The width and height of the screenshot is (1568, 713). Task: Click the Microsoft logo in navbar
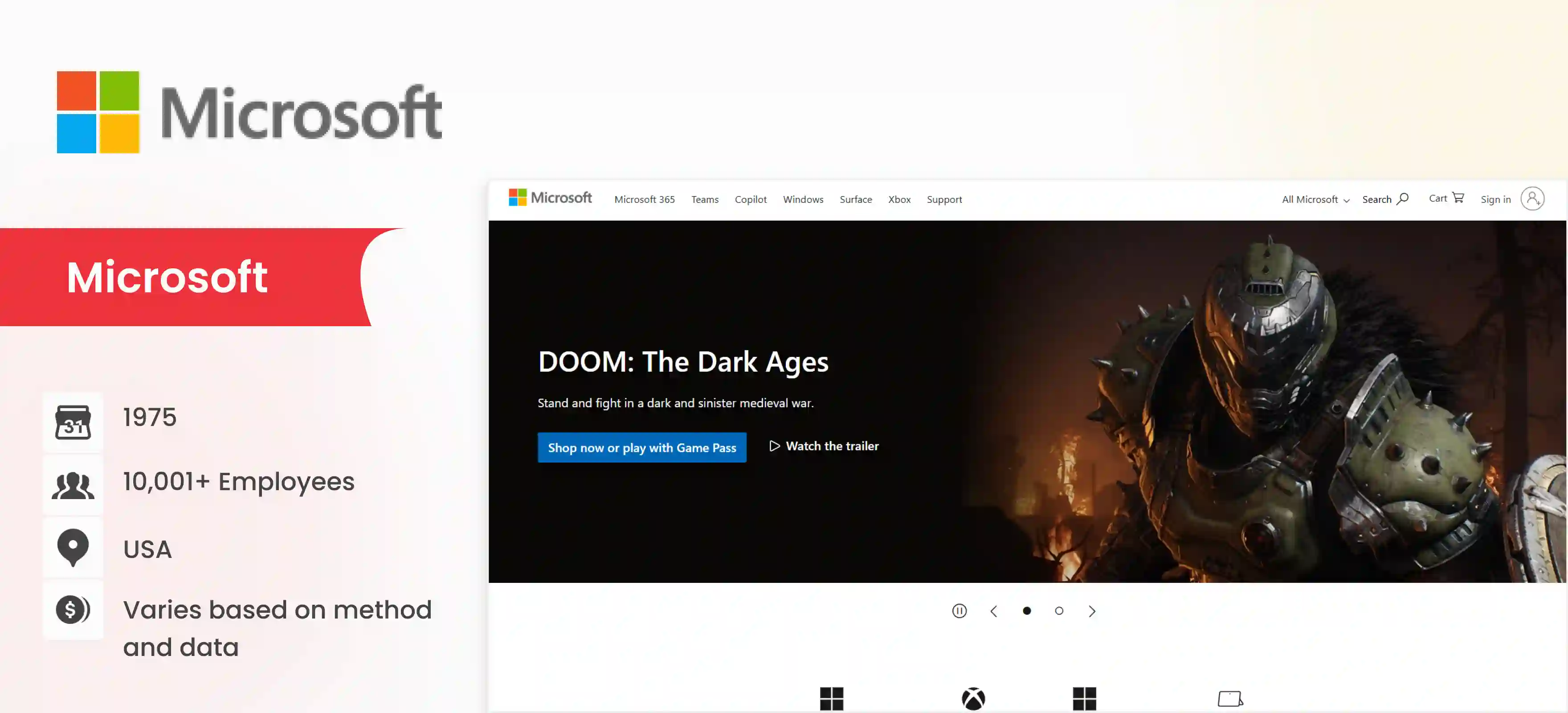coord(550,198)
